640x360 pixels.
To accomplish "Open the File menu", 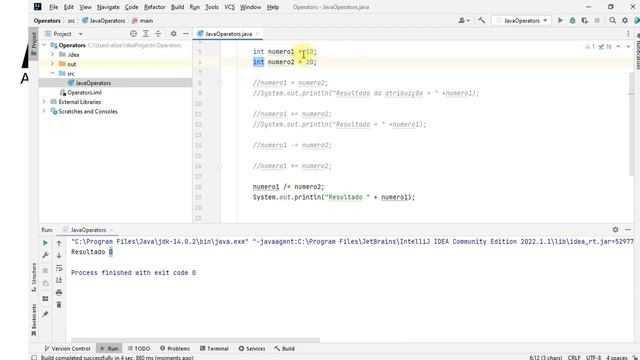I will click(53, 7).
